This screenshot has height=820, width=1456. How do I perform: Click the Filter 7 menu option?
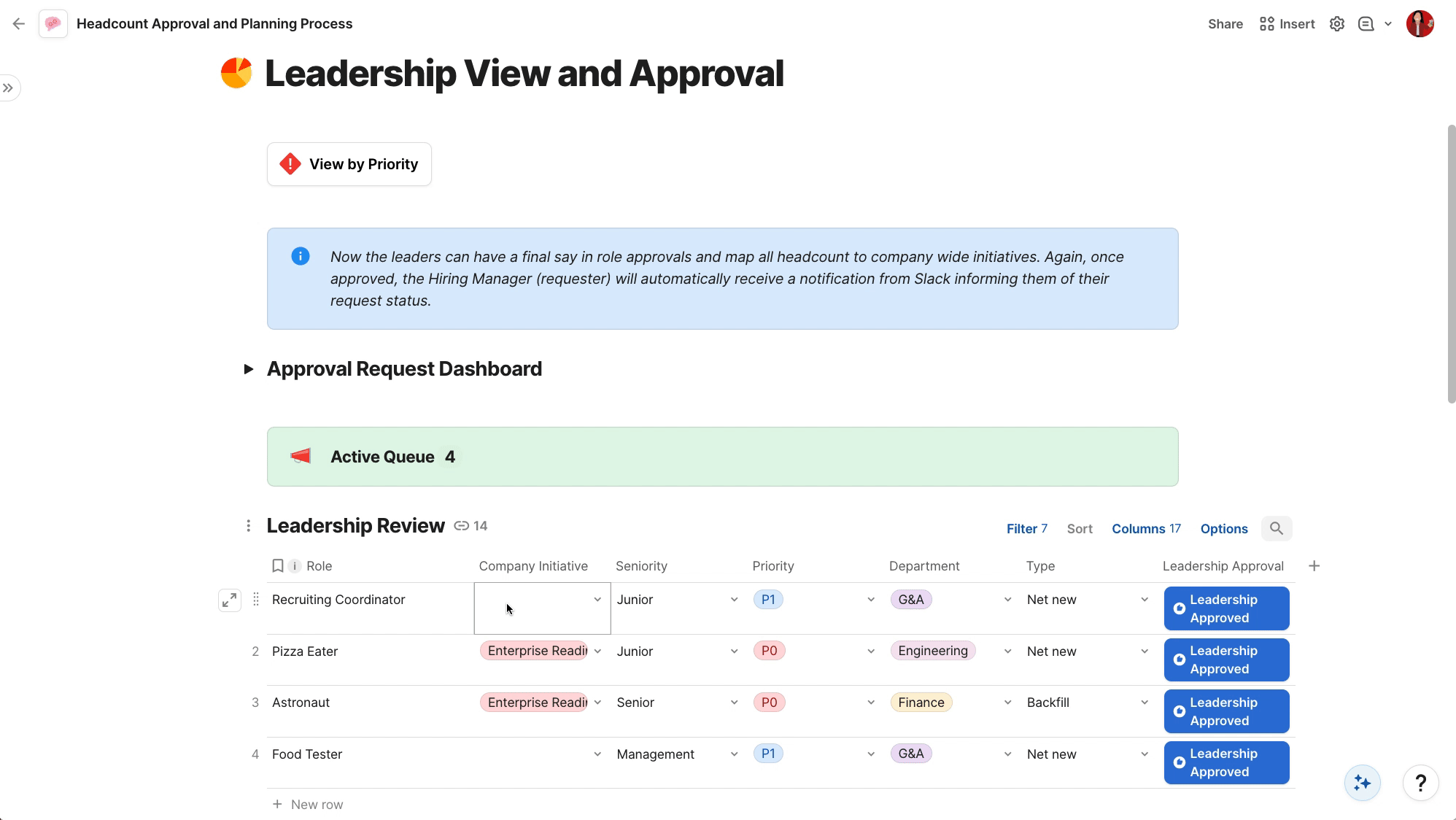coord(1026,528)
